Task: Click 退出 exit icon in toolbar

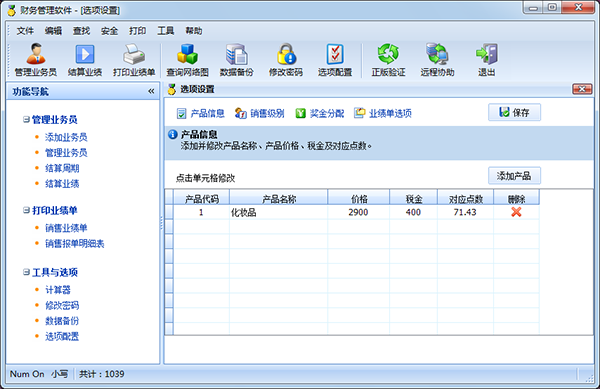Action: coord(487,60)
